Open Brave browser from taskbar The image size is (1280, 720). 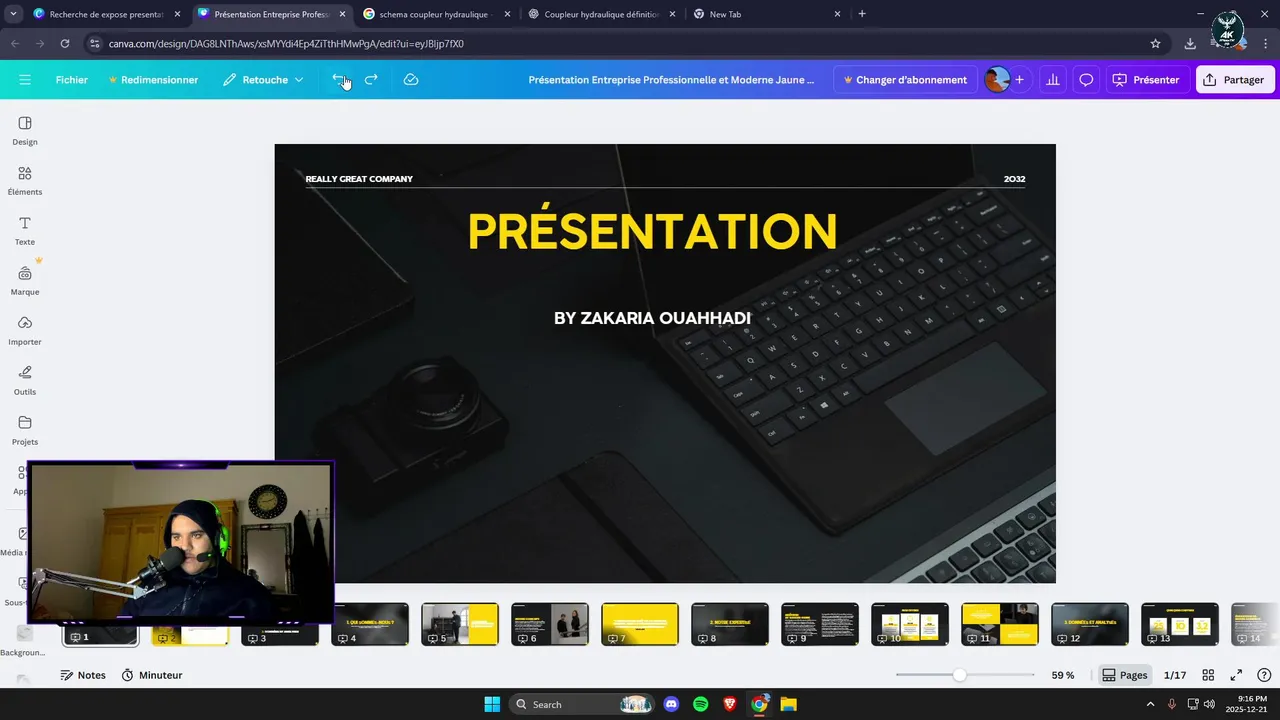pyautogui.click(x=730, y=704)
